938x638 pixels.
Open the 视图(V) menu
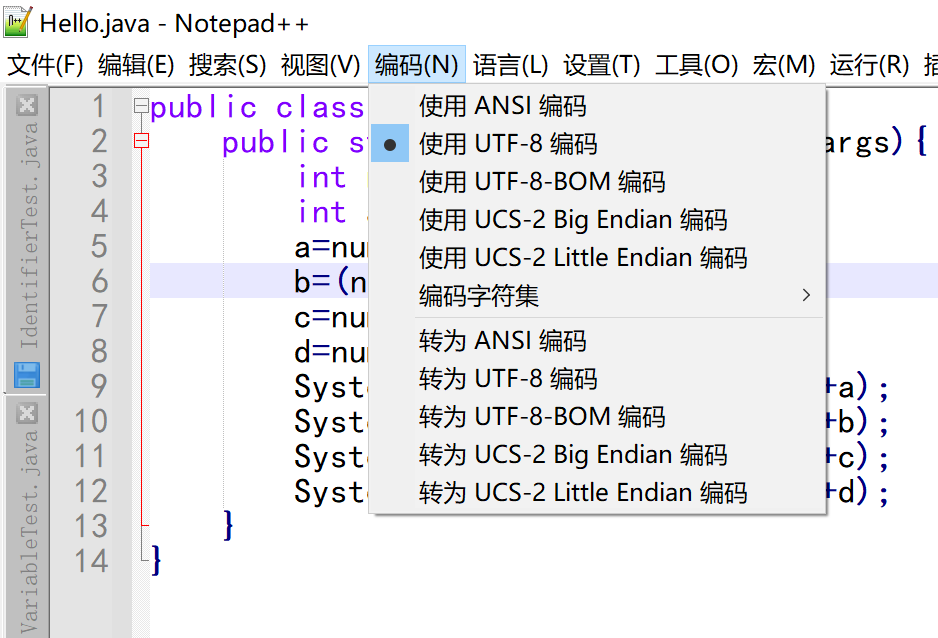pyautogui.click(x=320, y=65)
